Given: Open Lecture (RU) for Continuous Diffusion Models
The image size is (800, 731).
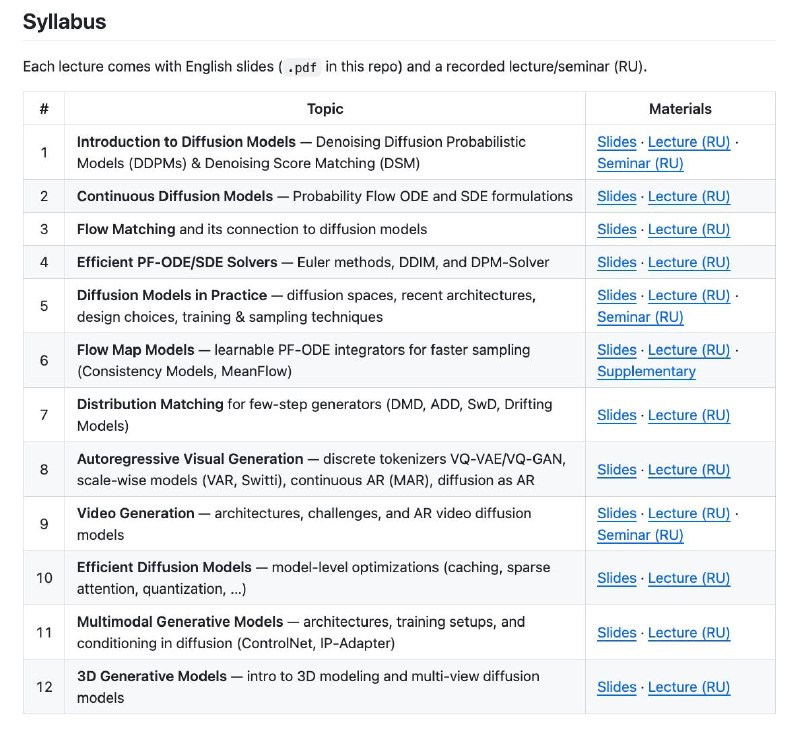Looking at the screenshot, I should (689, 196).
